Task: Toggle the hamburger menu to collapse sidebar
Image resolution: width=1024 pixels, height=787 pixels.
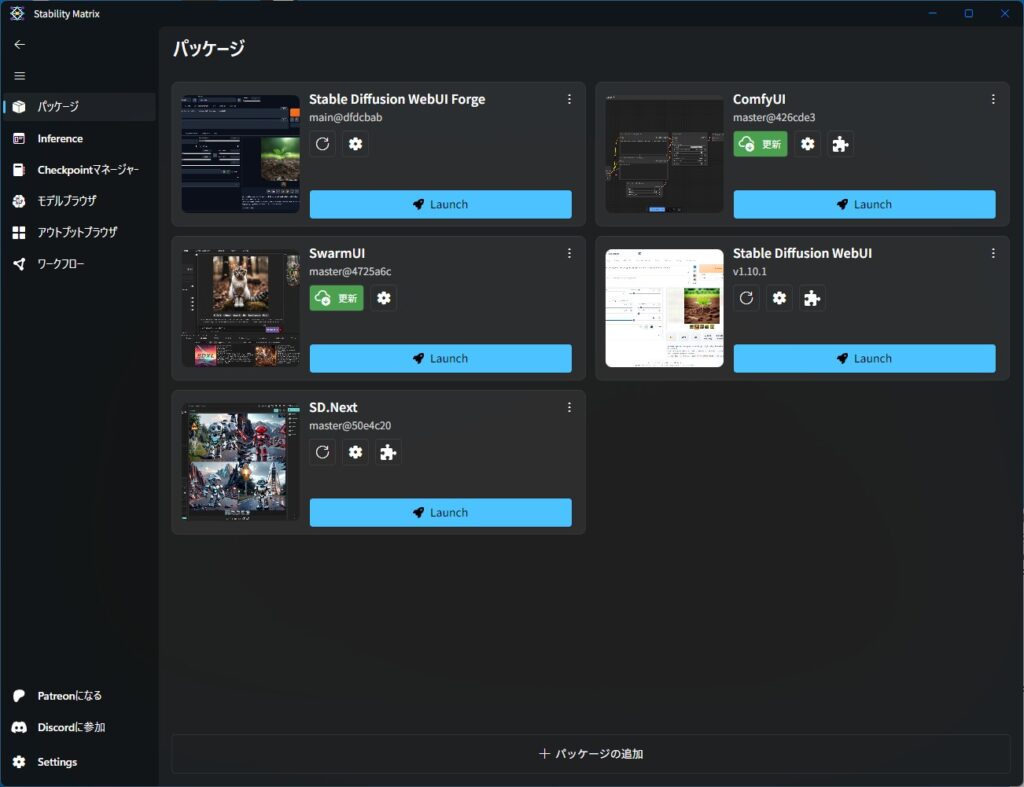Action: 20,76
